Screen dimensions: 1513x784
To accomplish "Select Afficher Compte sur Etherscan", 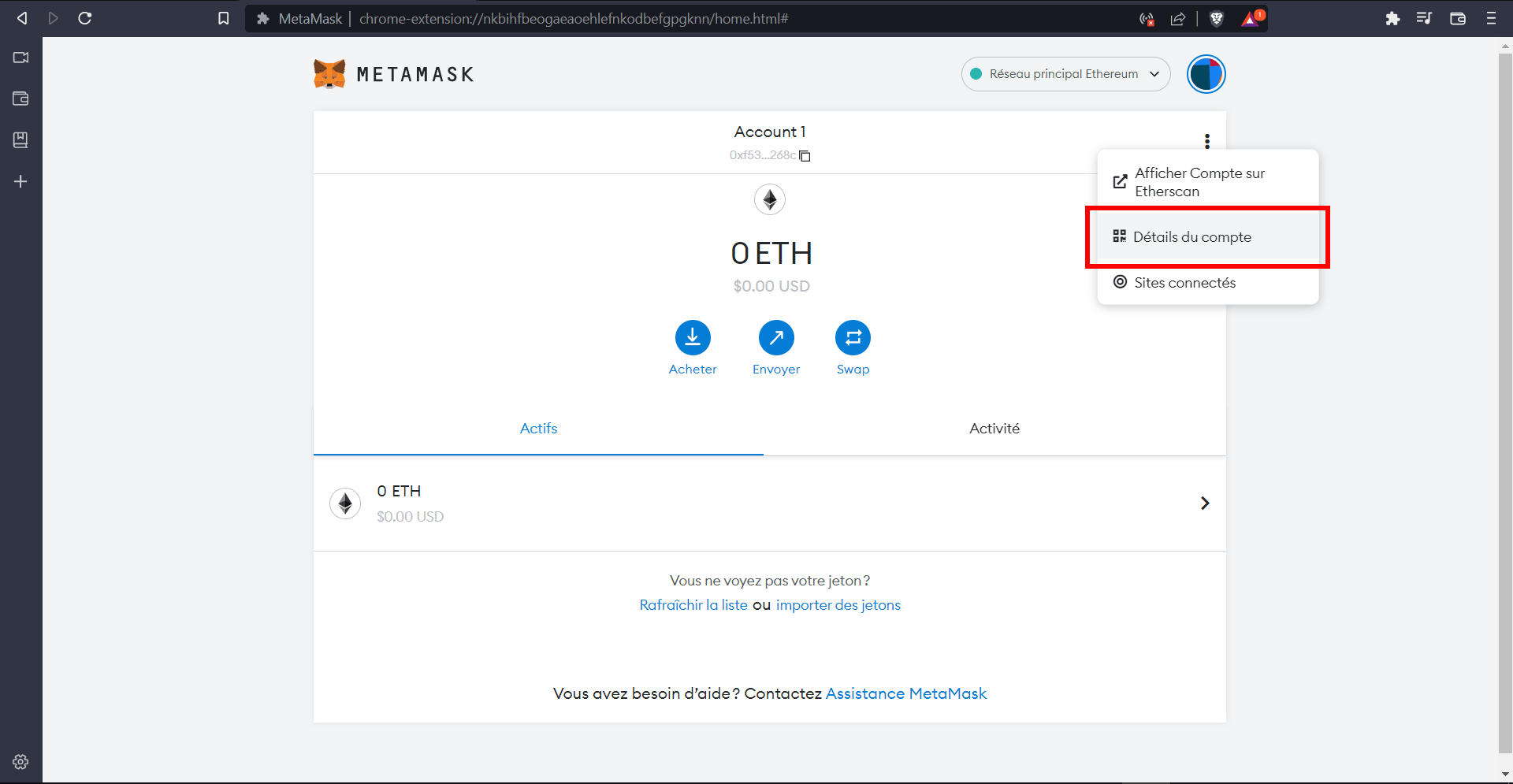I will 1207,182.
